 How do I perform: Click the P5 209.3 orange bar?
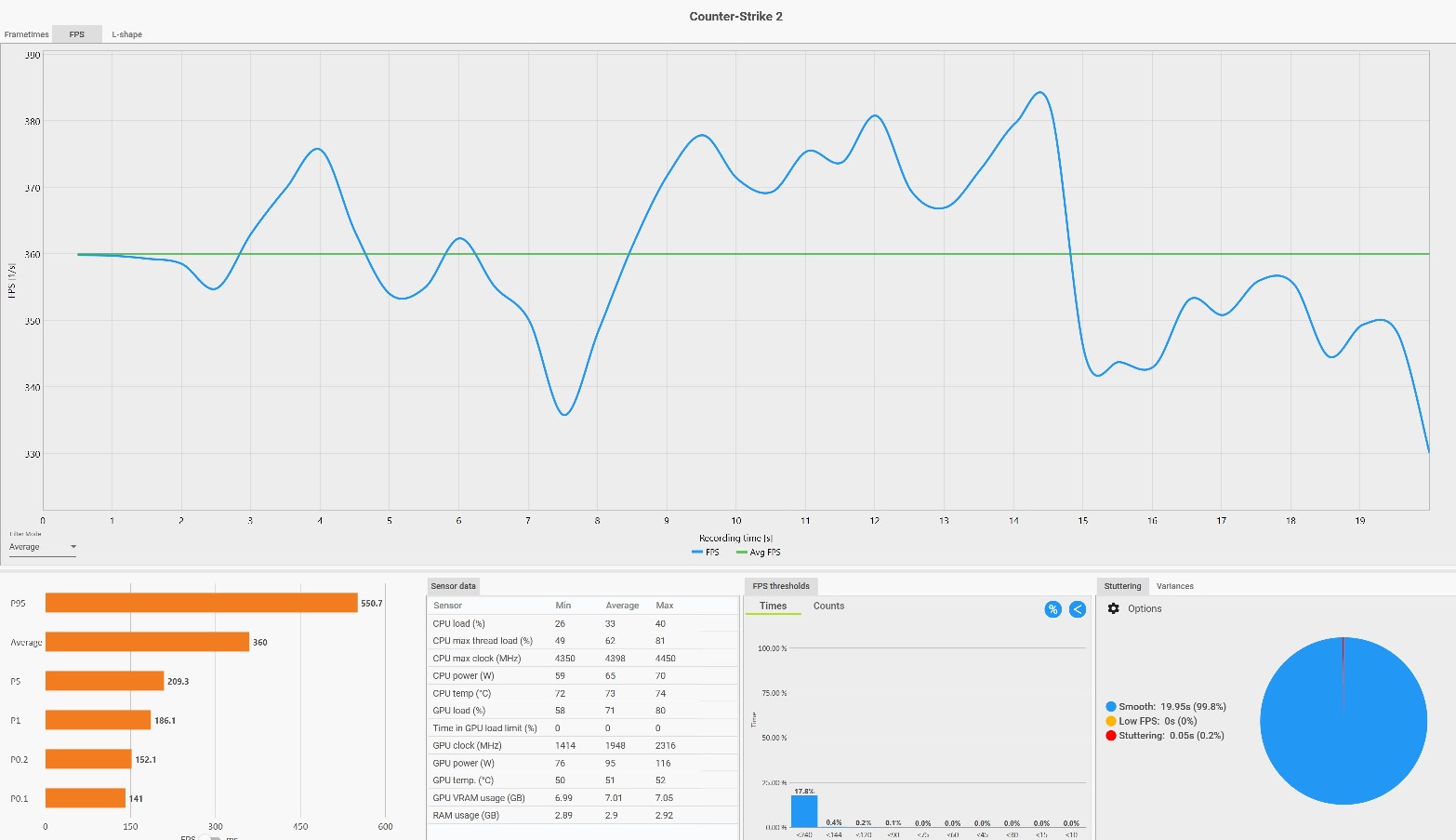(104, 681)
